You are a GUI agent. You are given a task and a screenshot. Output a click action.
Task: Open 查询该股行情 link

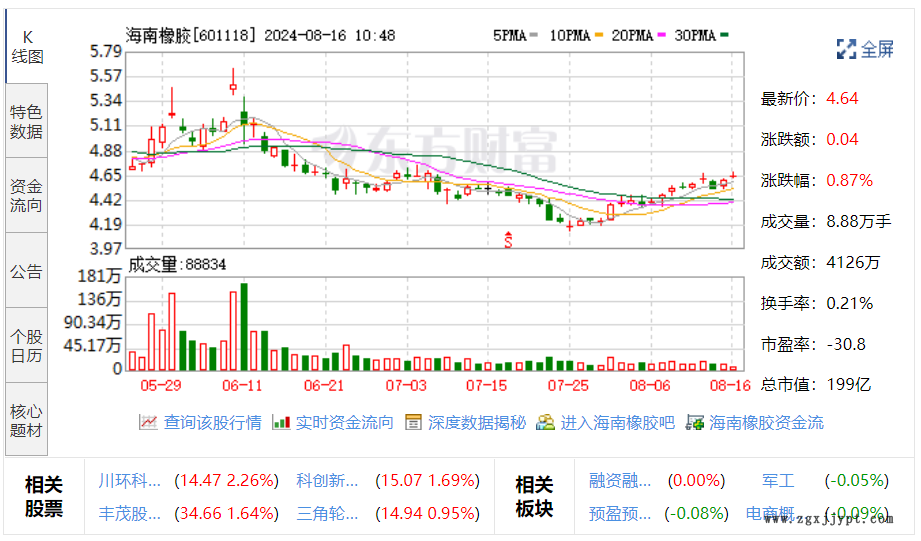(x=212, y=422)
